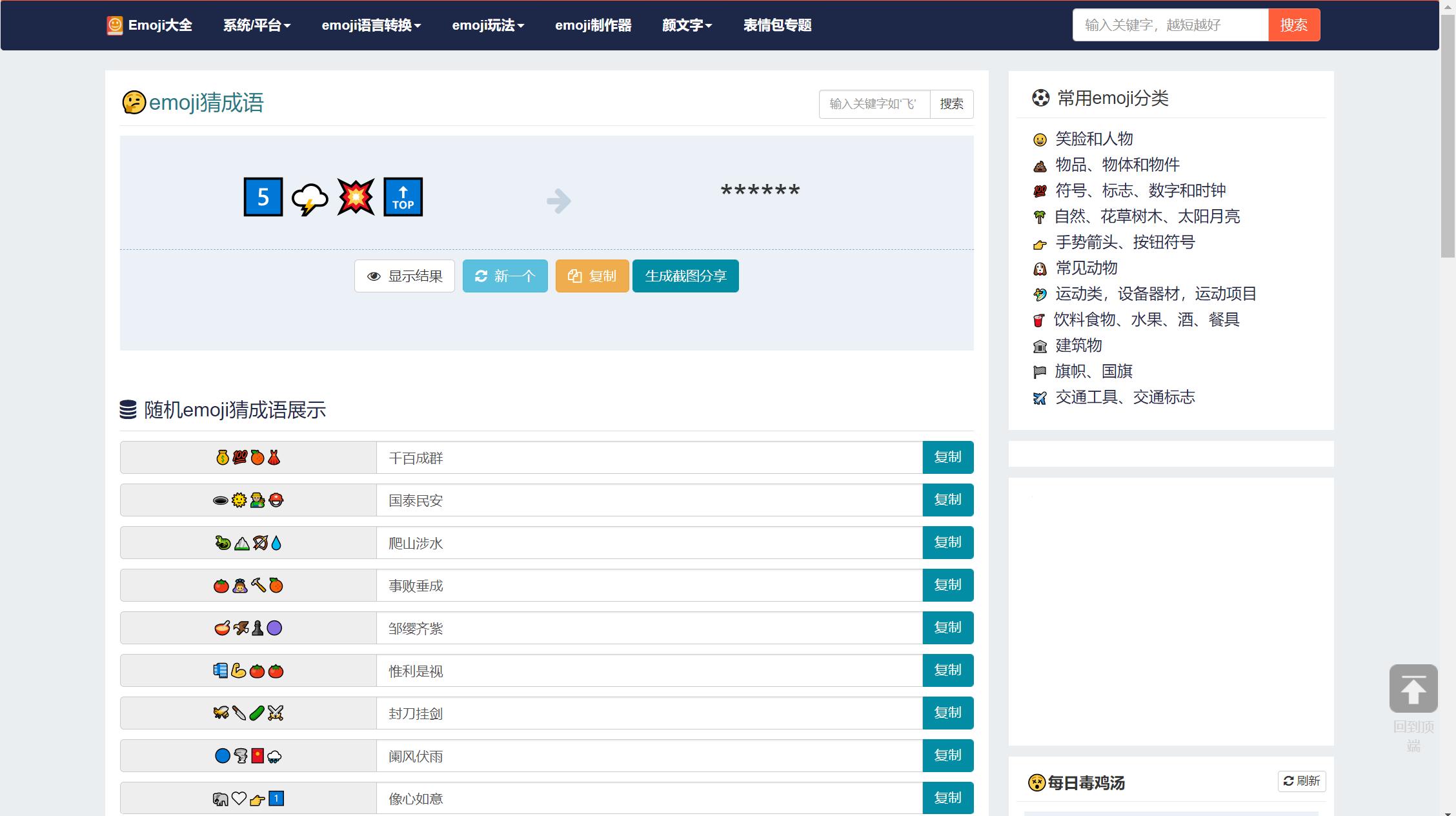This screenshot has width=1456, height=816.
Task: Expand the emoji语言转换 dropdown
Action: tap(372, 25)
